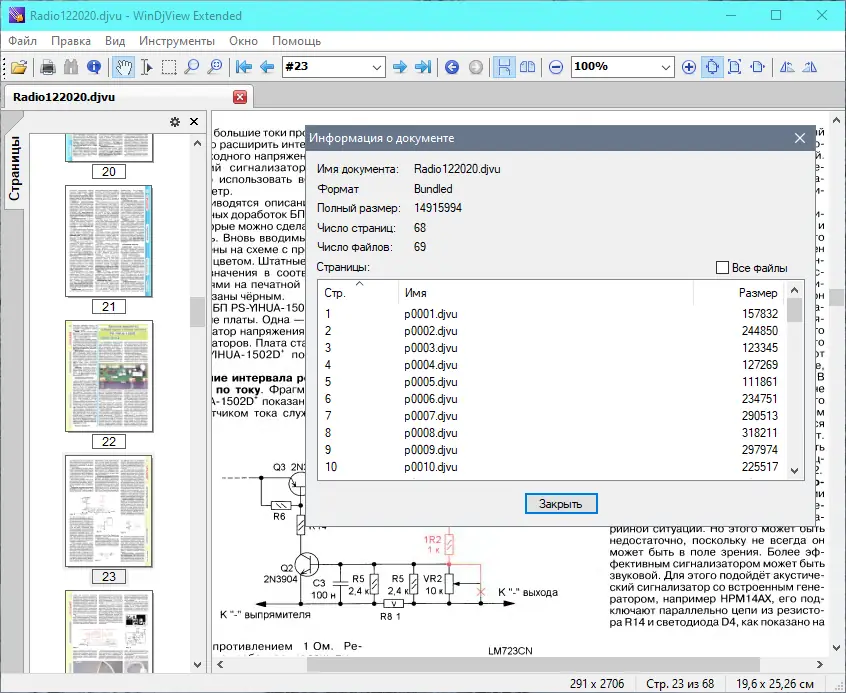Viewport: 846px width, 693px height.
Task: Sort list by 'Стр.' column header
Action: pyautogui.click(x=358, y=293)
